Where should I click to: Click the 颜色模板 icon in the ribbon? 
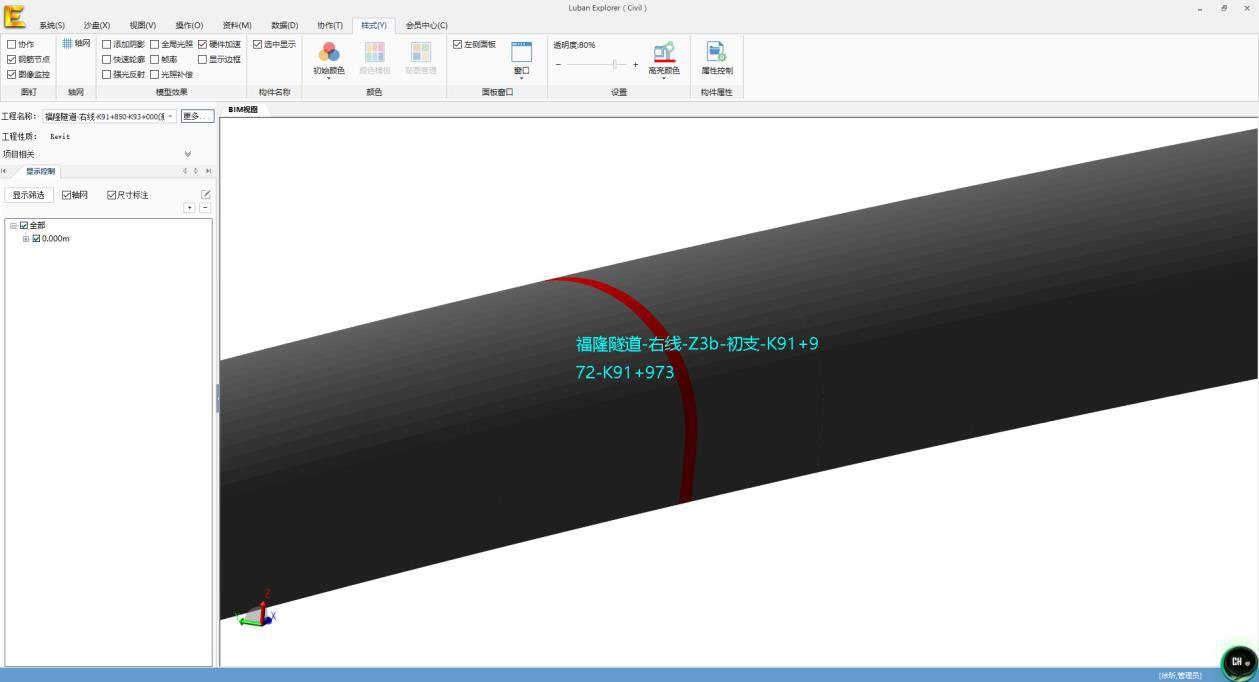375,52
